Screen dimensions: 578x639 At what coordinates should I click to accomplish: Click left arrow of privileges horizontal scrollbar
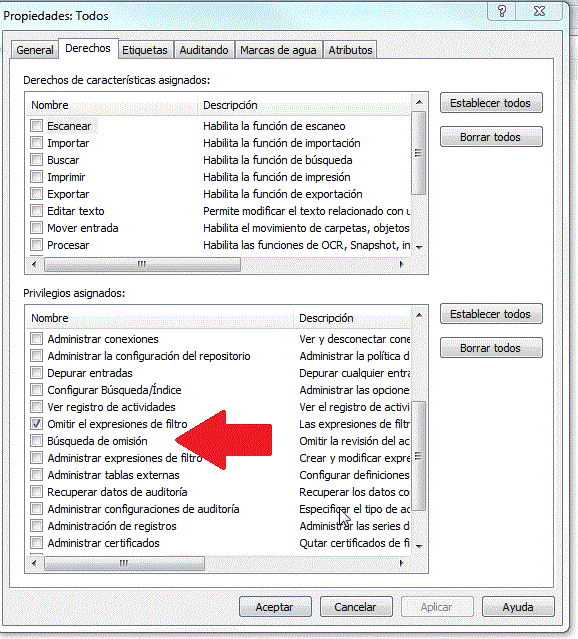[34, 563]
